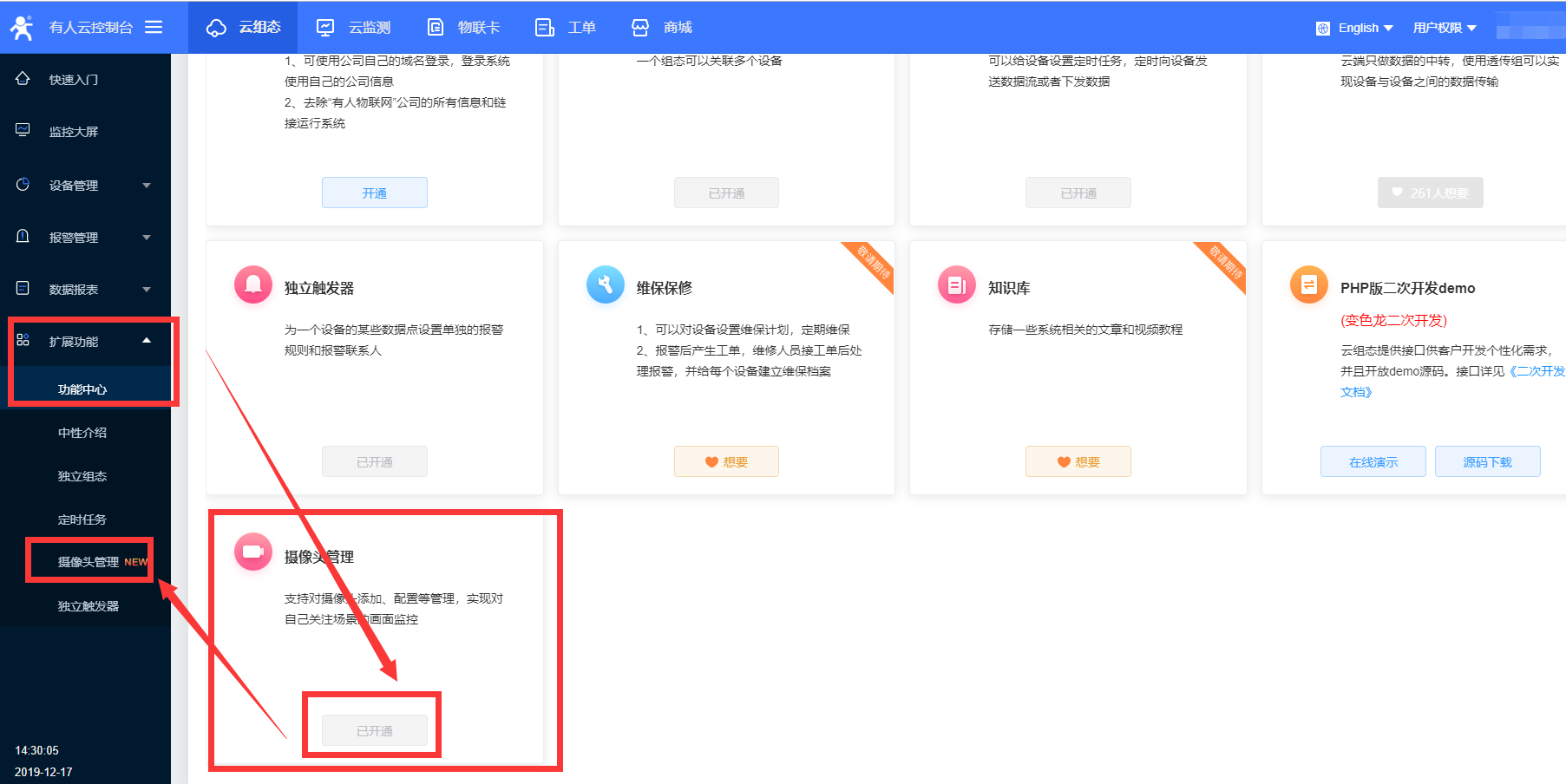Expand the 报警管理 sidebar section

pos(85,237)
